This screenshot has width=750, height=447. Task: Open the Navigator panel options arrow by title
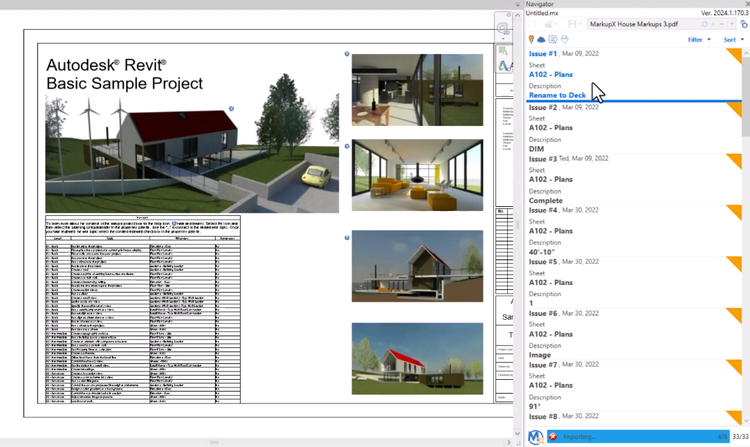point(518,4)
